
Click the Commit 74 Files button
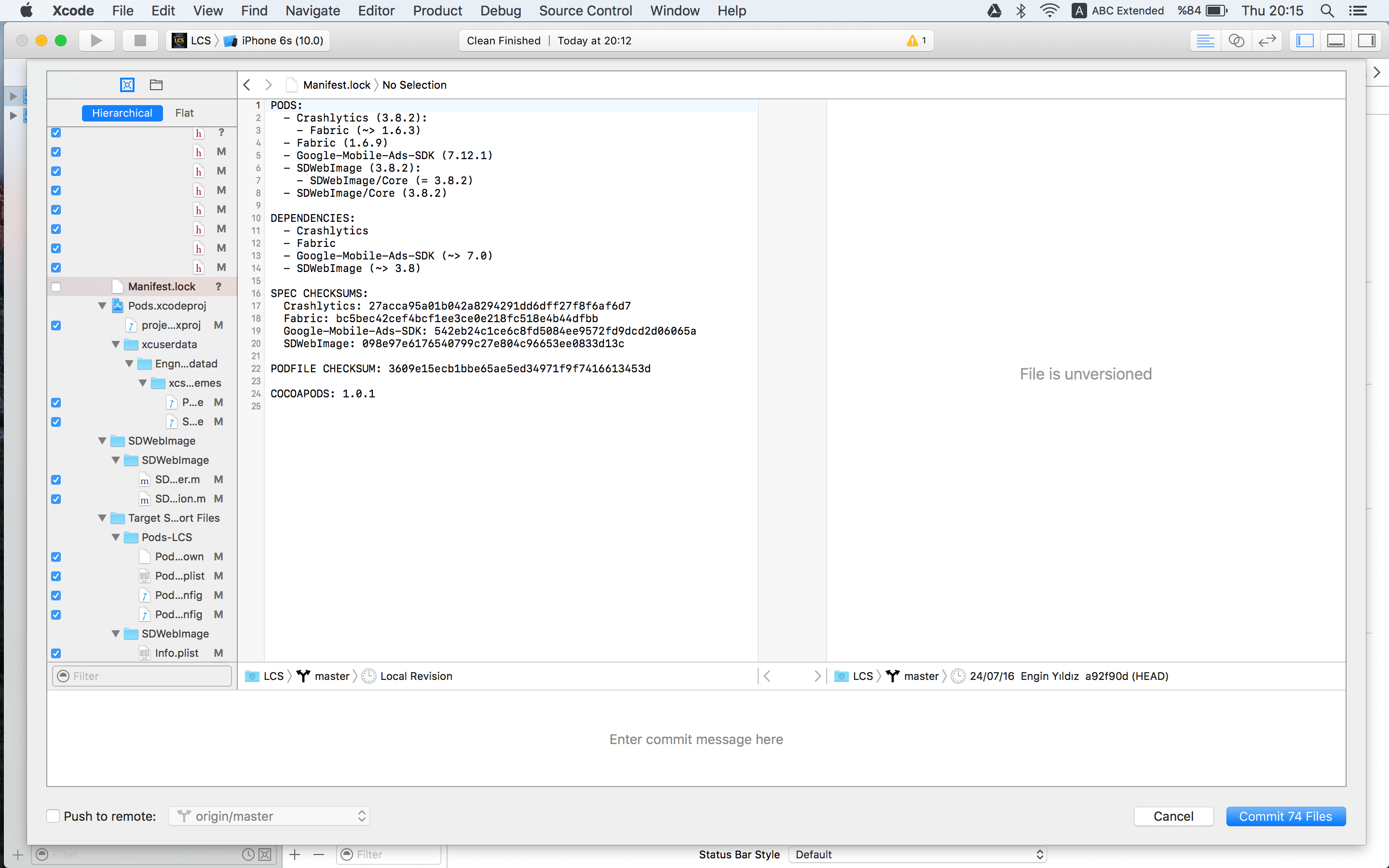tap(1285, 816)
